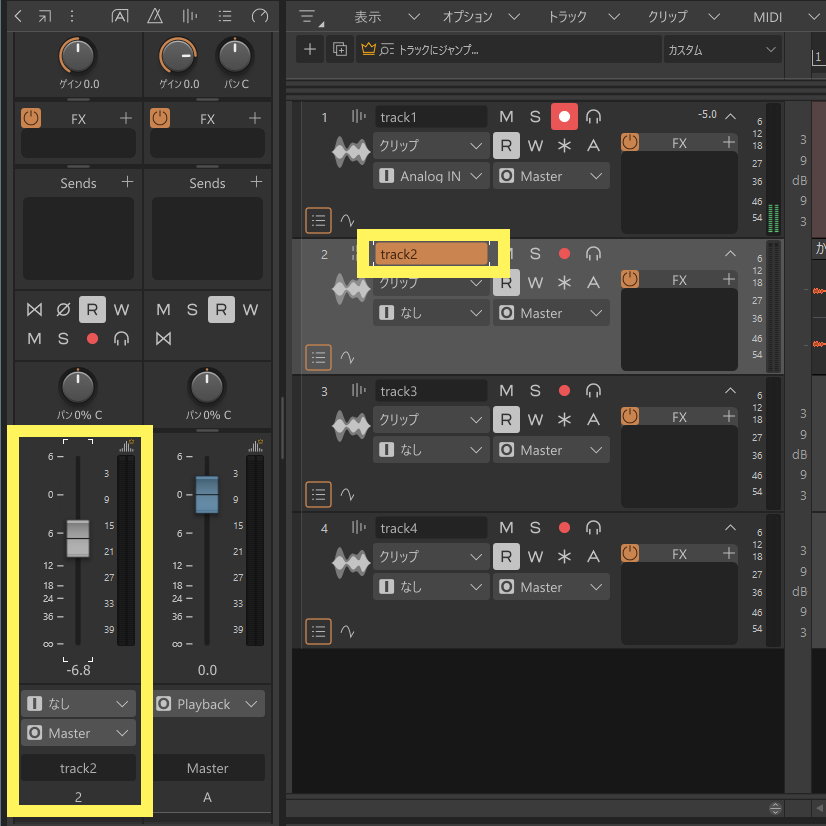Click the waveform icon on track4

pyautogui.click(x=351, y=563)
